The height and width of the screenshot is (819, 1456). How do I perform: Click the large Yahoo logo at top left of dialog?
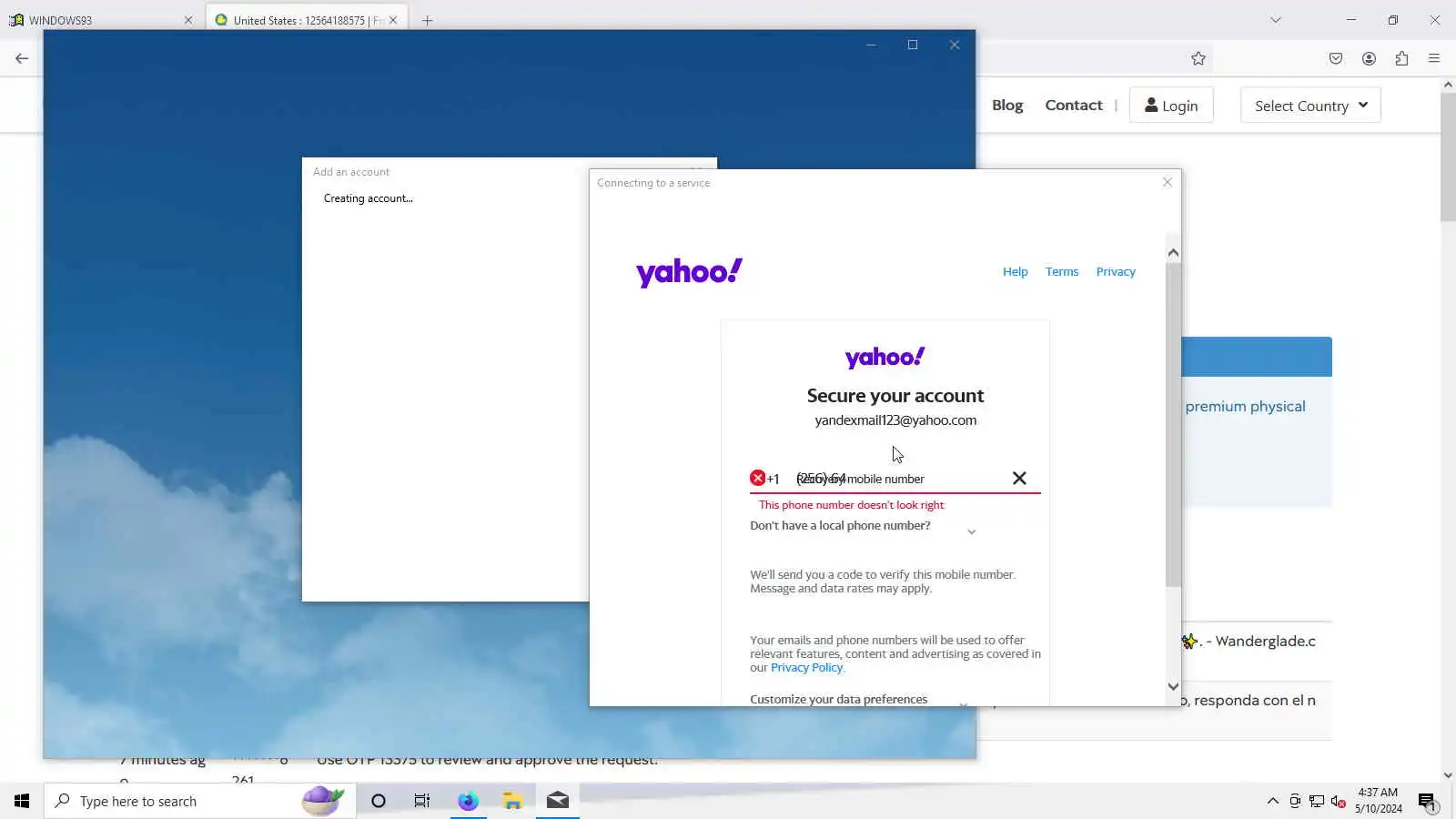689,272
